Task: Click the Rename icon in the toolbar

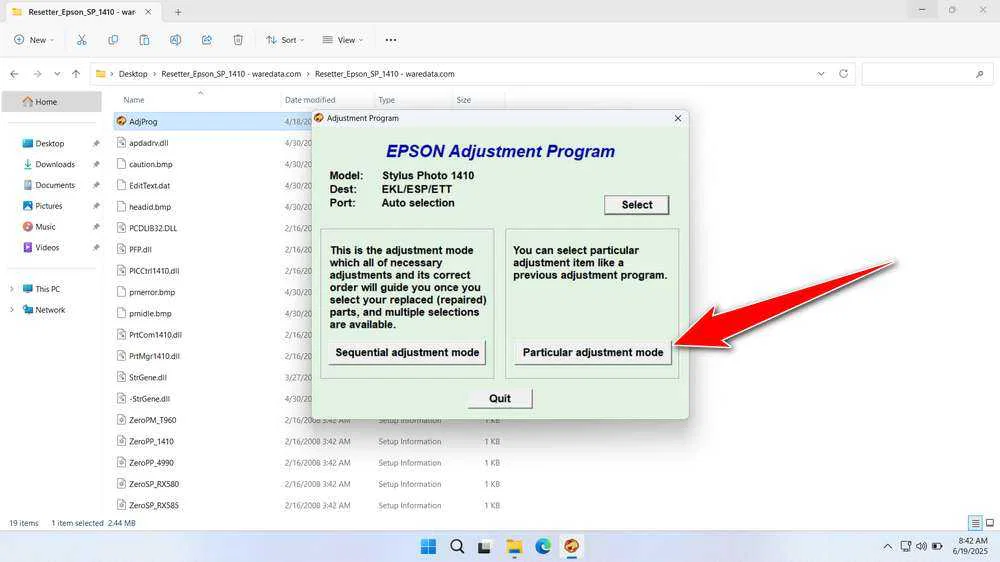Action: 175,40
